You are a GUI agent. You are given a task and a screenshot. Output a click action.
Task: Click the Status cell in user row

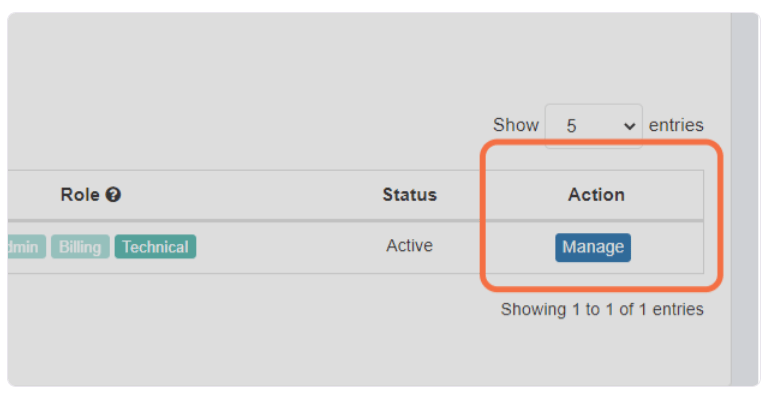[x=410, y=246]
